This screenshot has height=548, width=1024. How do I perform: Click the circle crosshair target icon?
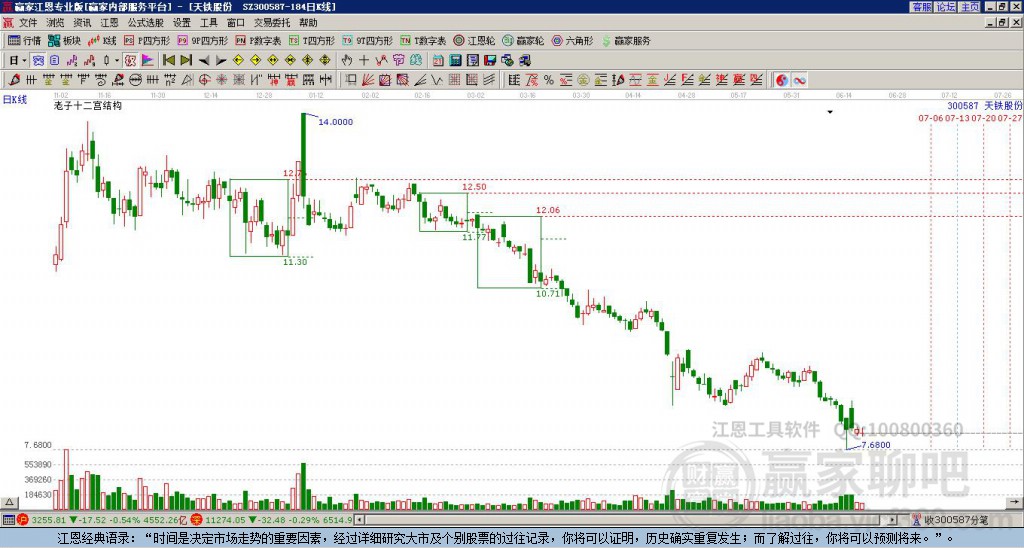204,80
